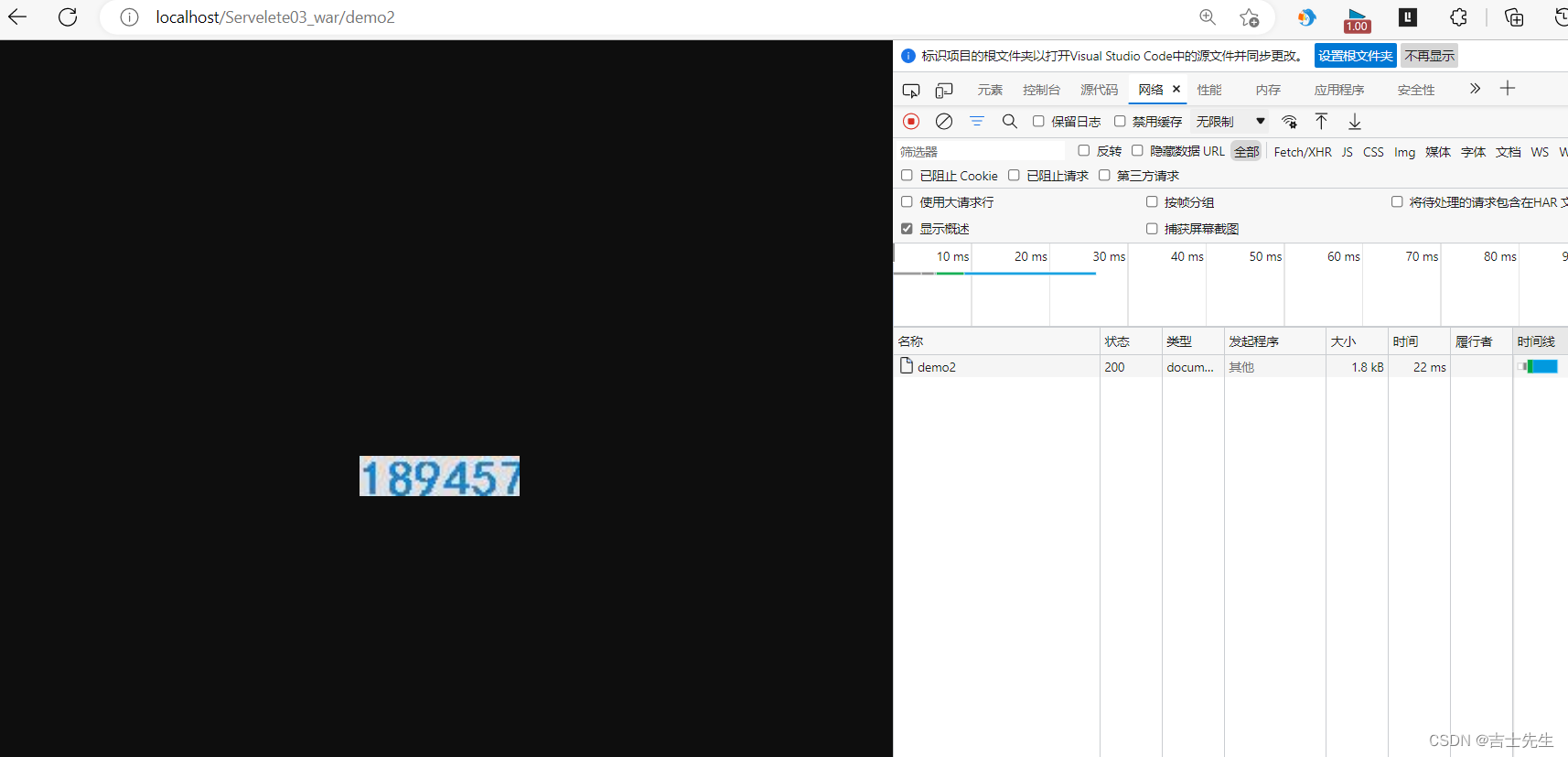Switch to the 安全性 tab
1568x757 pixels.
1416,90
